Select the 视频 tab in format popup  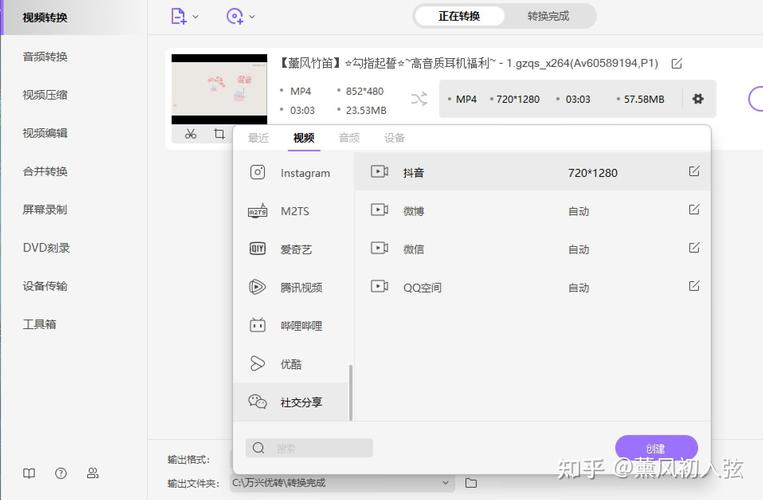click(x=304, y=138)
